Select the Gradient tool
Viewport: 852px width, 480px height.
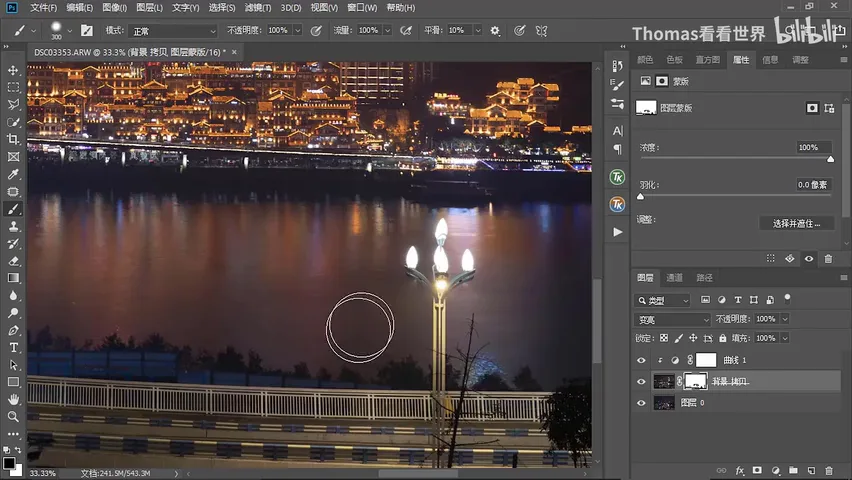(13, 278)
